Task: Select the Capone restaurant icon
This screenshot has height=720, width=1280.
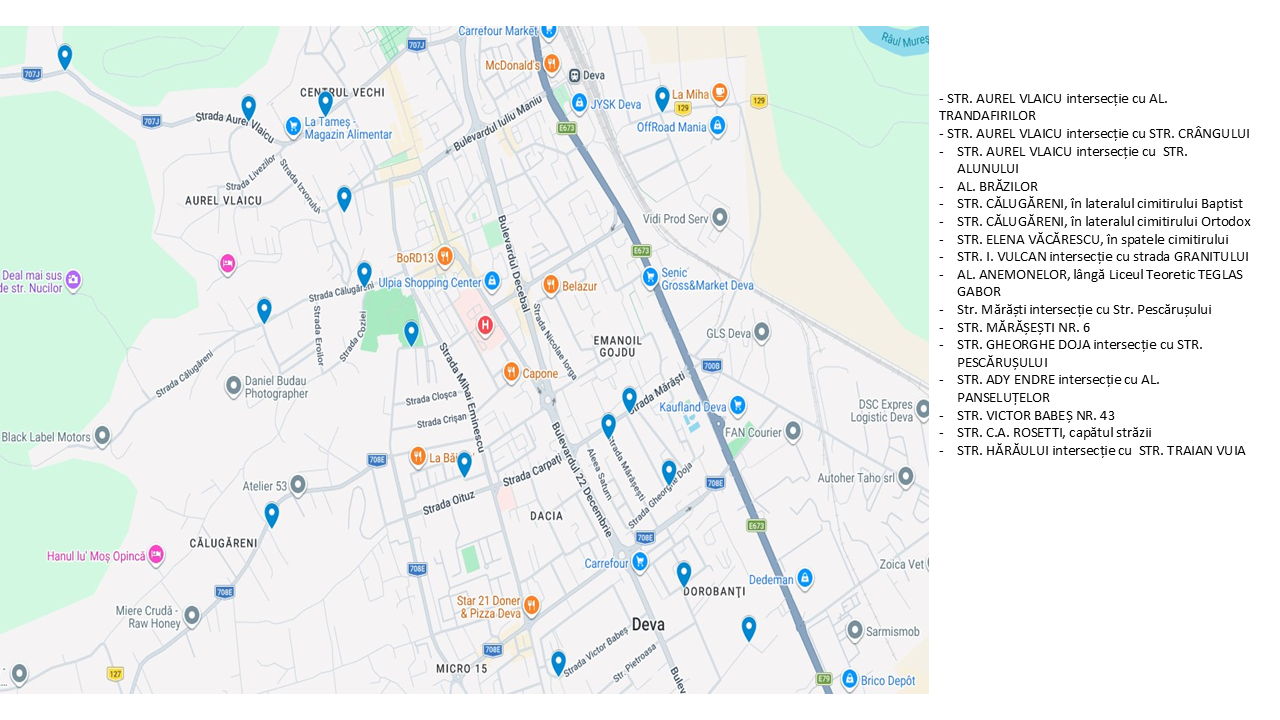Action: [511, 373]
